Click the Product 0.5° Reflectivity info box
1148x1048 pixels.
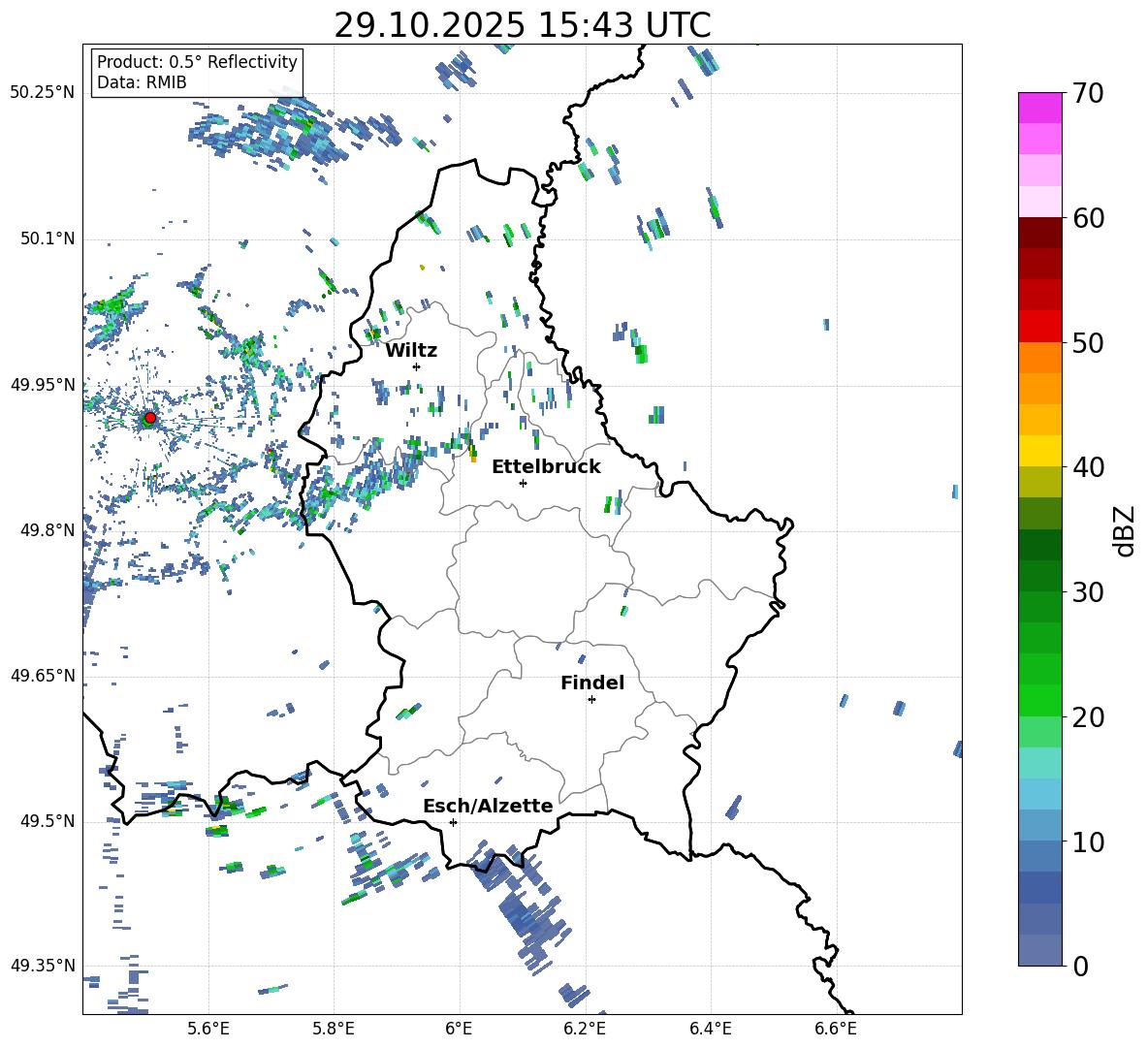[197, 73]
